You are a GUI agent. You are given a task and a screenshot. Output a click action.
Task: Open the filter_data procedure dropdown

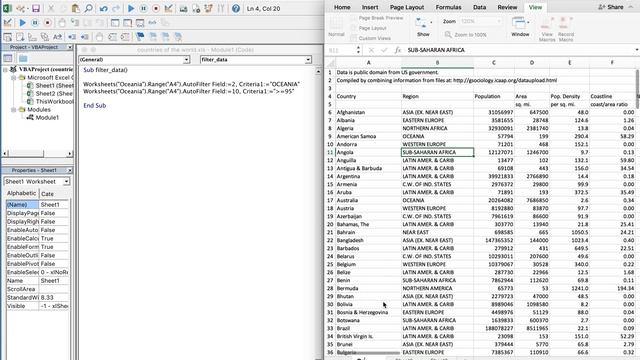(308, 60)
